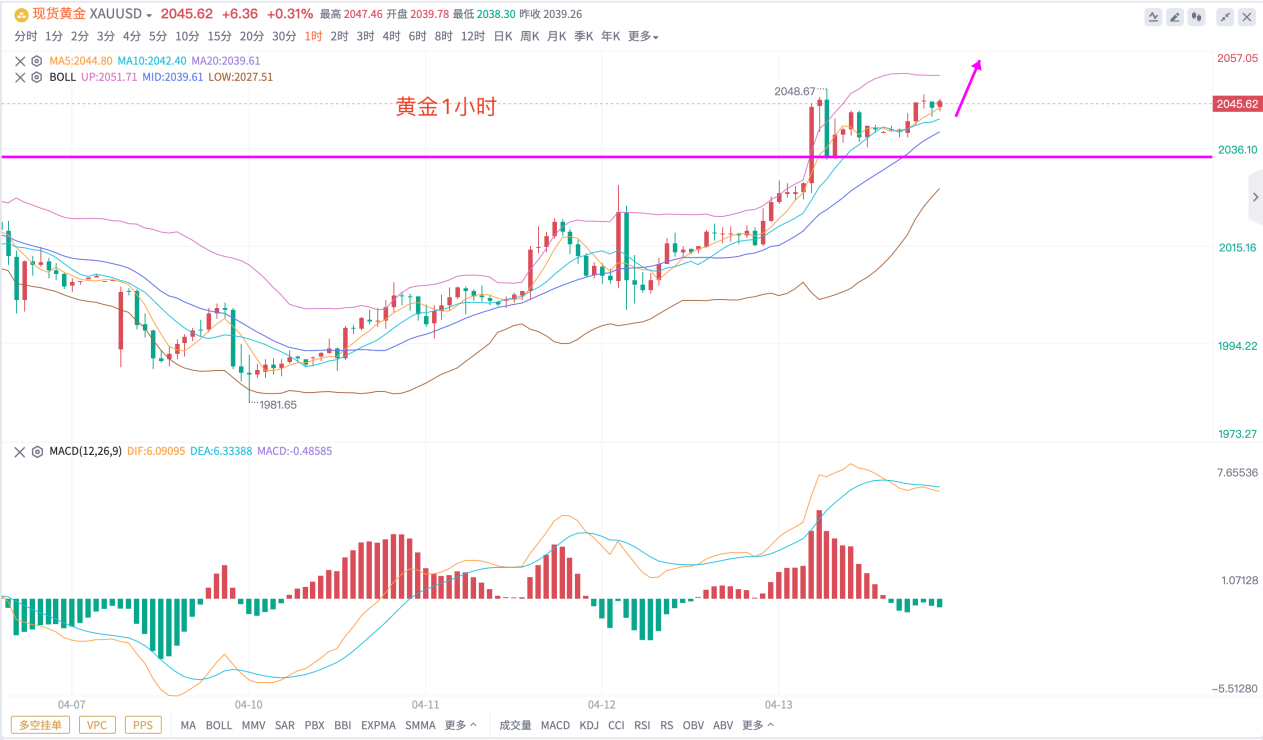Image resolution: width=1263 pixels, height=740 pixels.
Task: Click the shrink chart arrows icon
Action: [x=1225, y=17]
